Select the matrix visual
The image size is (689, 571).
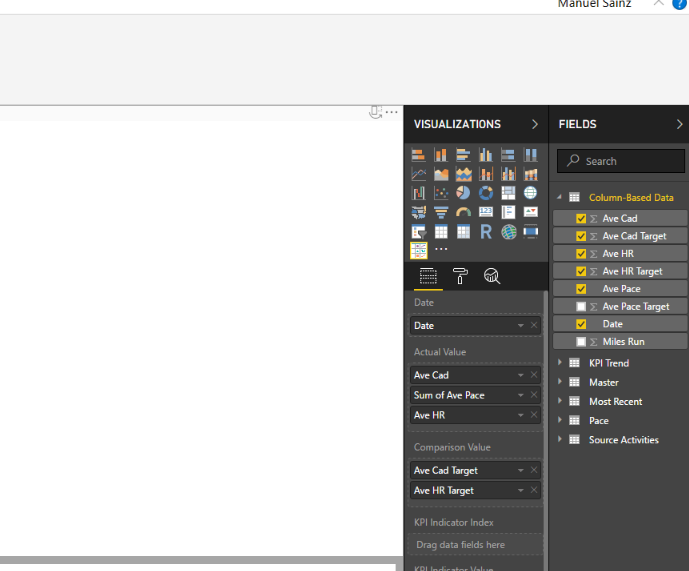pyautogui.click(x=463, y=232)
